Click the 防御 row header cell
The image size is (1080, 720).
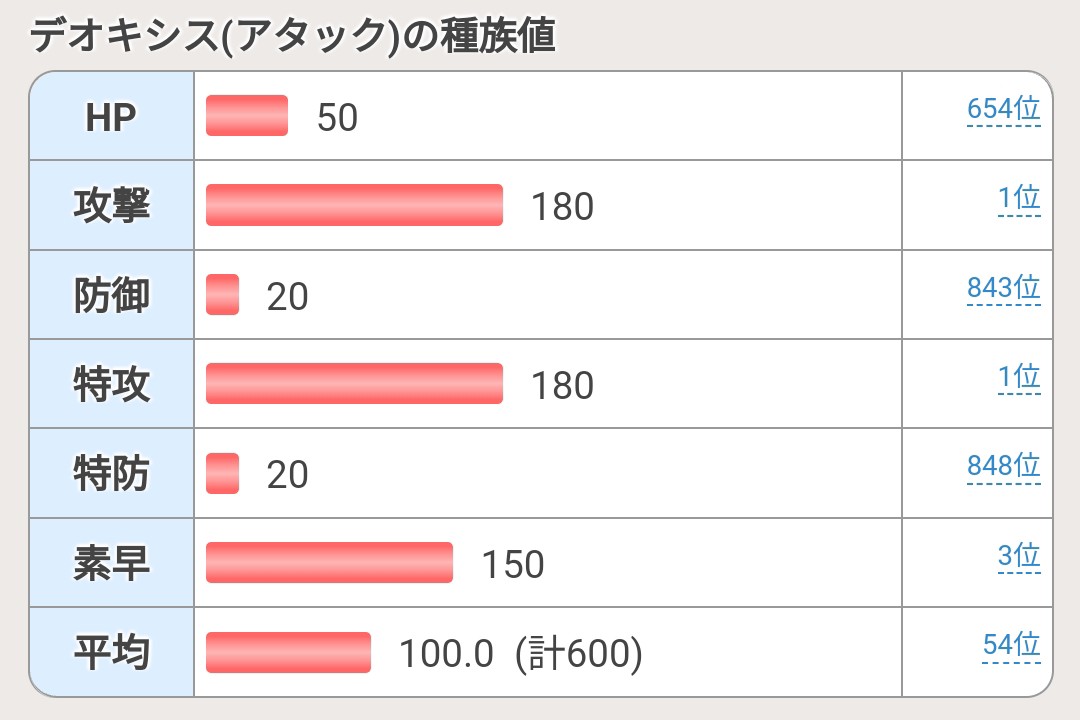pyautogui.click(x=111, y=296)
